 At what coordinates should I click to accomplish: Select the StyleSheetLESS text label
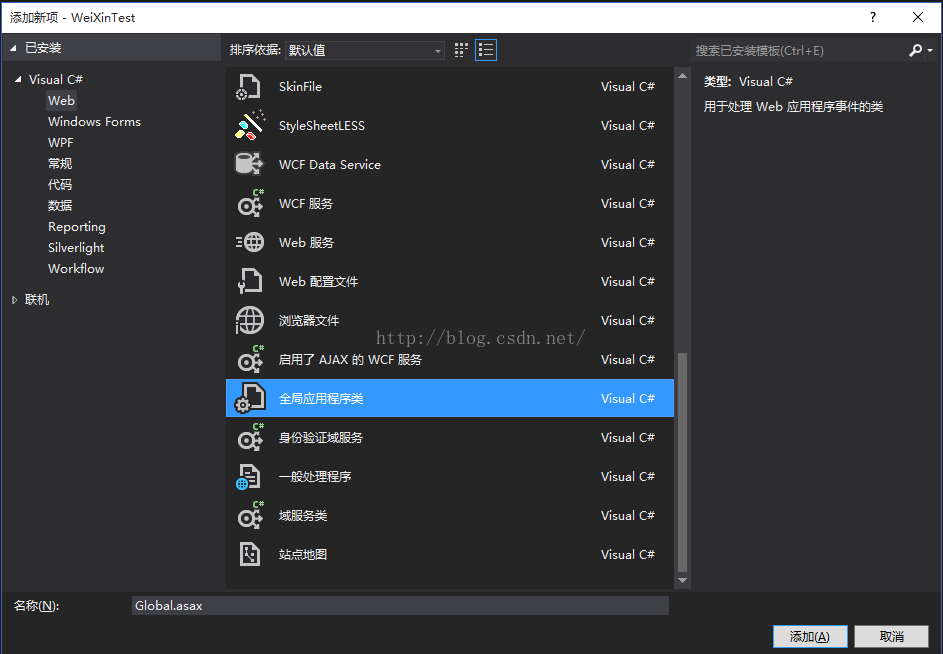(x=322, y=125)
